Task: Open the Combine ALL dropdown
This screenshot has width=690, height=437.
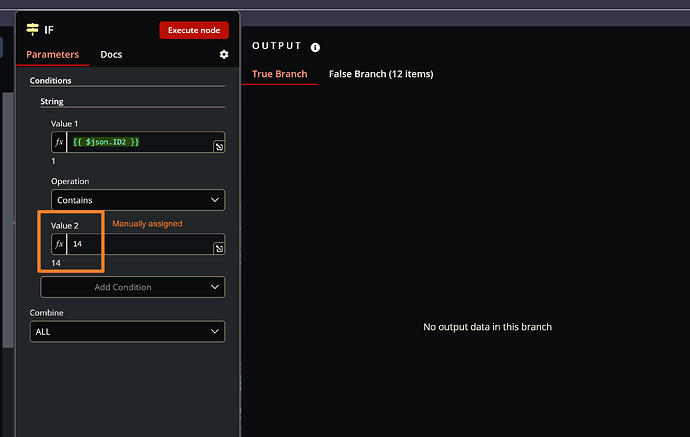Action: (x=128, y=331)
